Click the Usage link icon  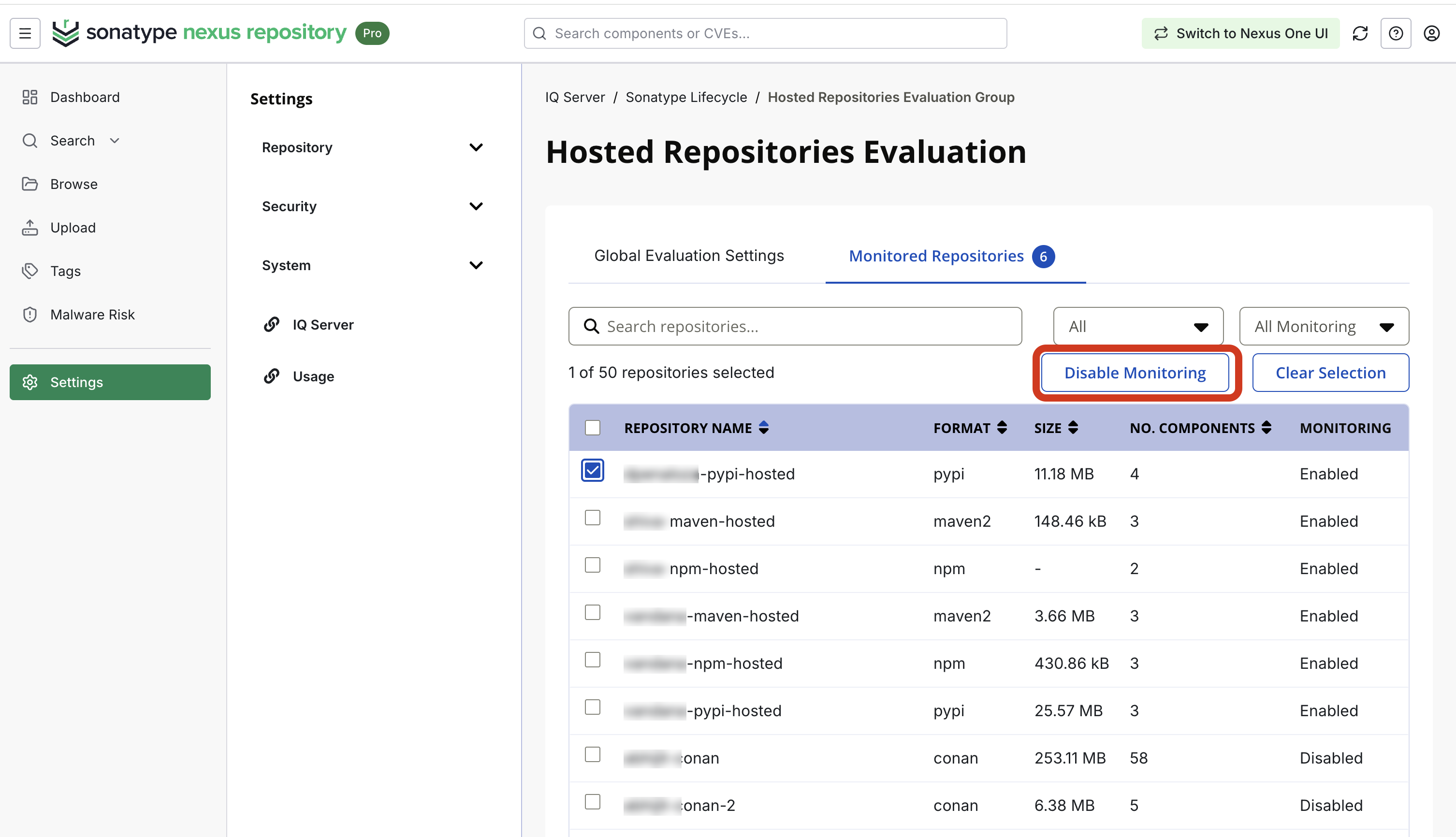[271, 376]
